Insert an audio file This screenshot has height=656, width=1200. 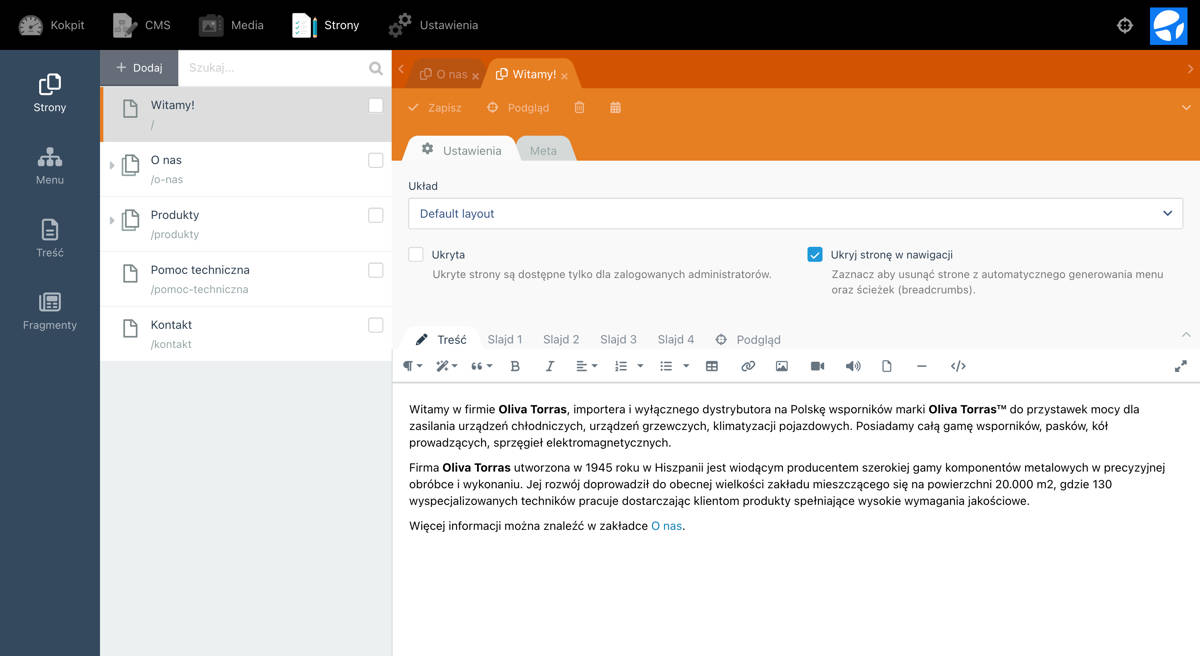coord(852,367)
